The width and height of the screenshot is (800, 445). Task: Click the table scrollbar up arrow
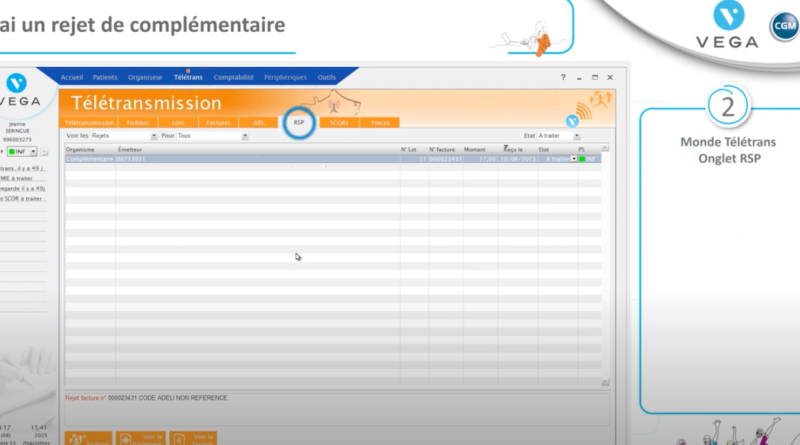(605, 149)
